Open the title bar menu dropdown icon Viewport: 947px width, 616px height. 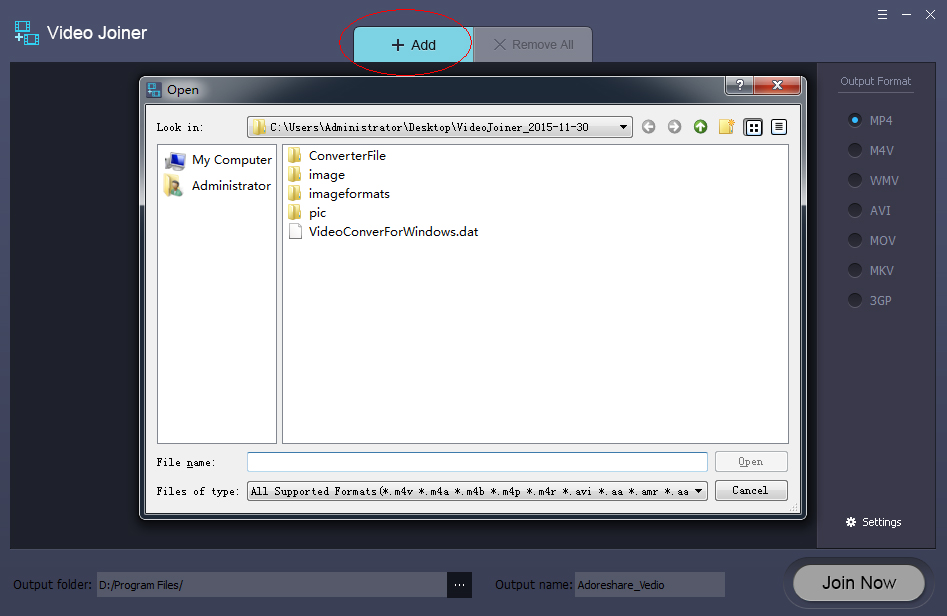coord(882,15)
